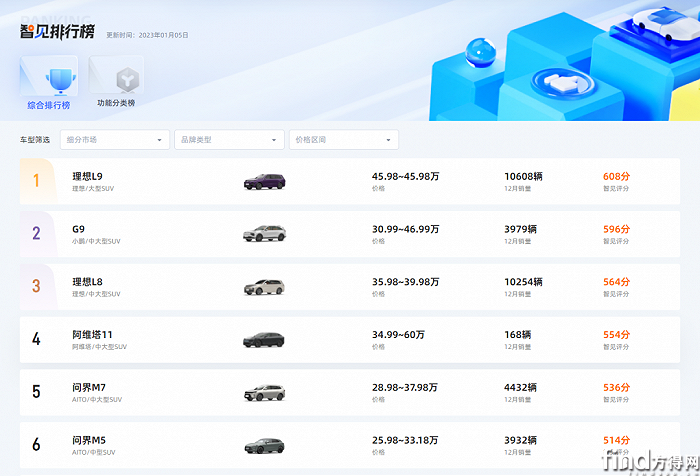
Task: Click the G9 car thumbnail
Action: click(x=264, y=234)
